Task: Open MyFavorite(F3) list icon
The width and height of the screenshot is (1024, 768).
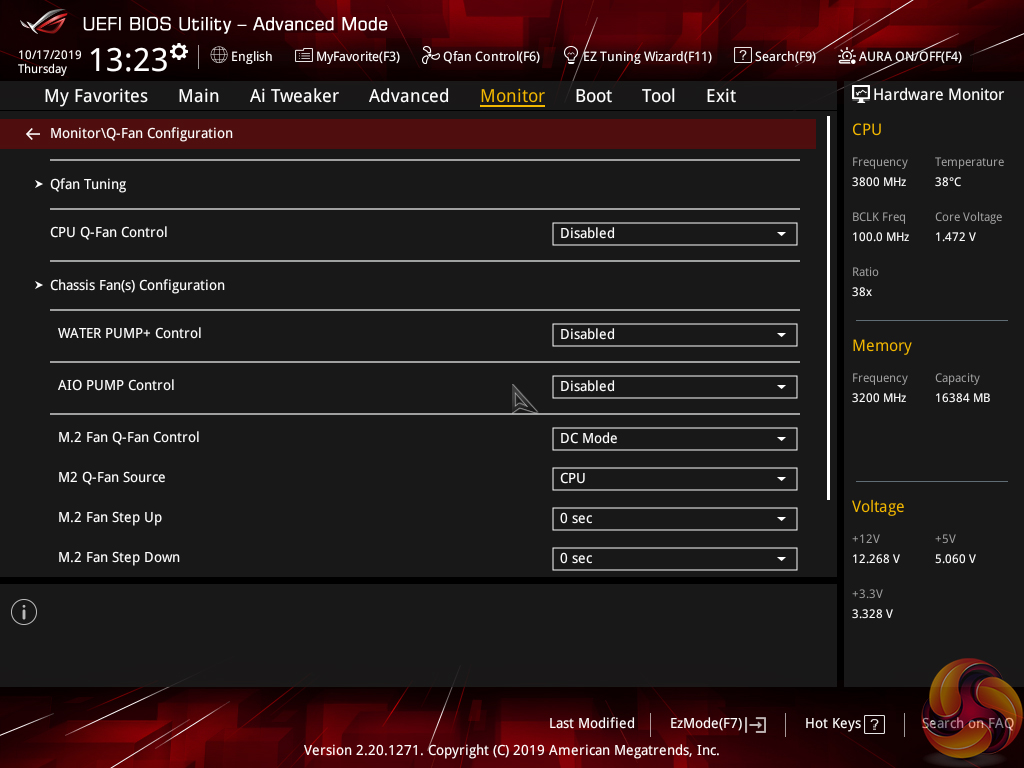Action: coord(303,56)
